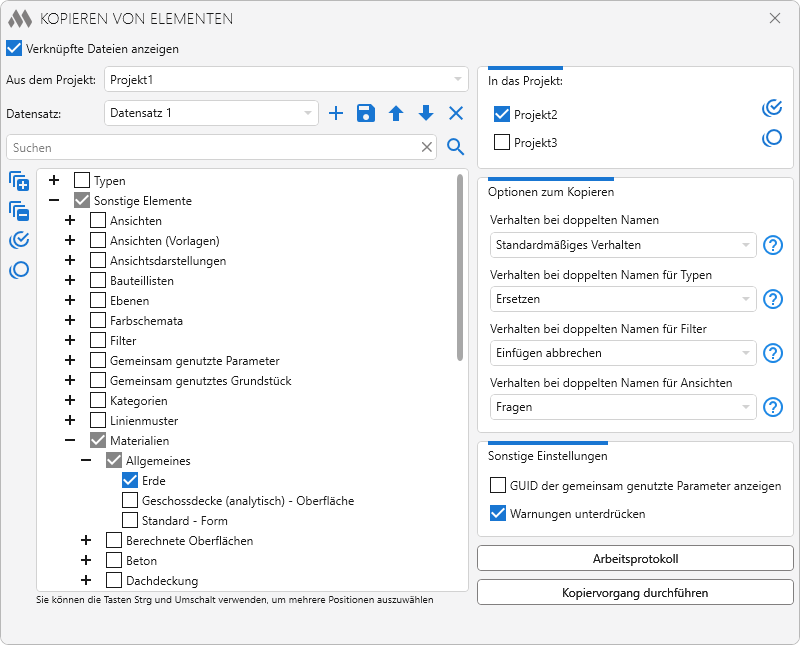Viewport: 800px width, 645px height.
Task: Click the Kopiervorgang durchführen button
Action: (635, 593)
